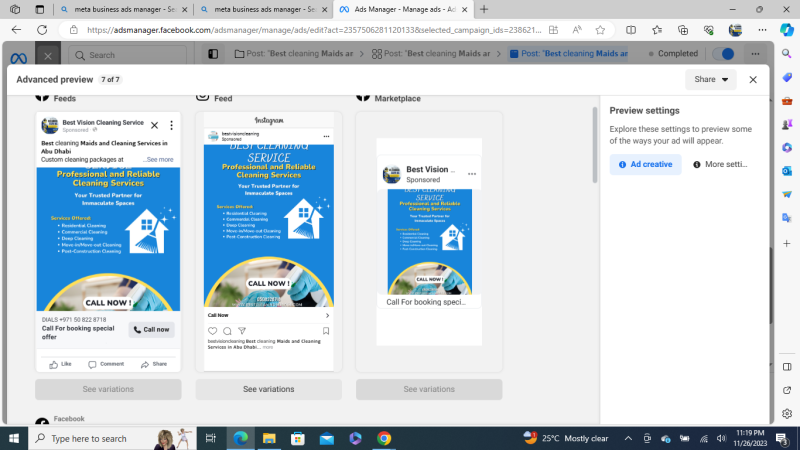Open a new browser tab

coord(484,9)
